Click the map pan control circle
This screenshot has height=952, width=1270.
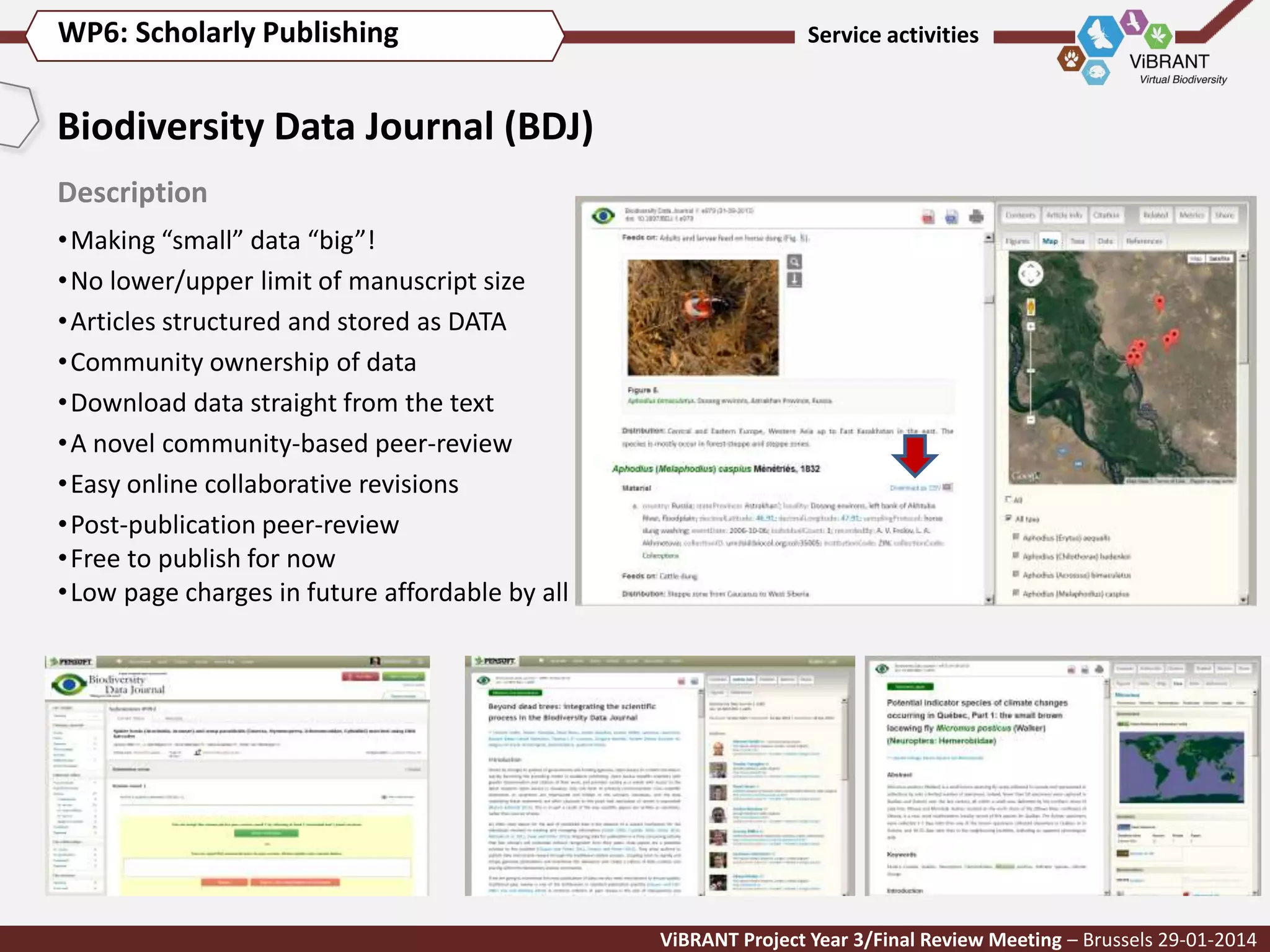[x=1031, y=273]
